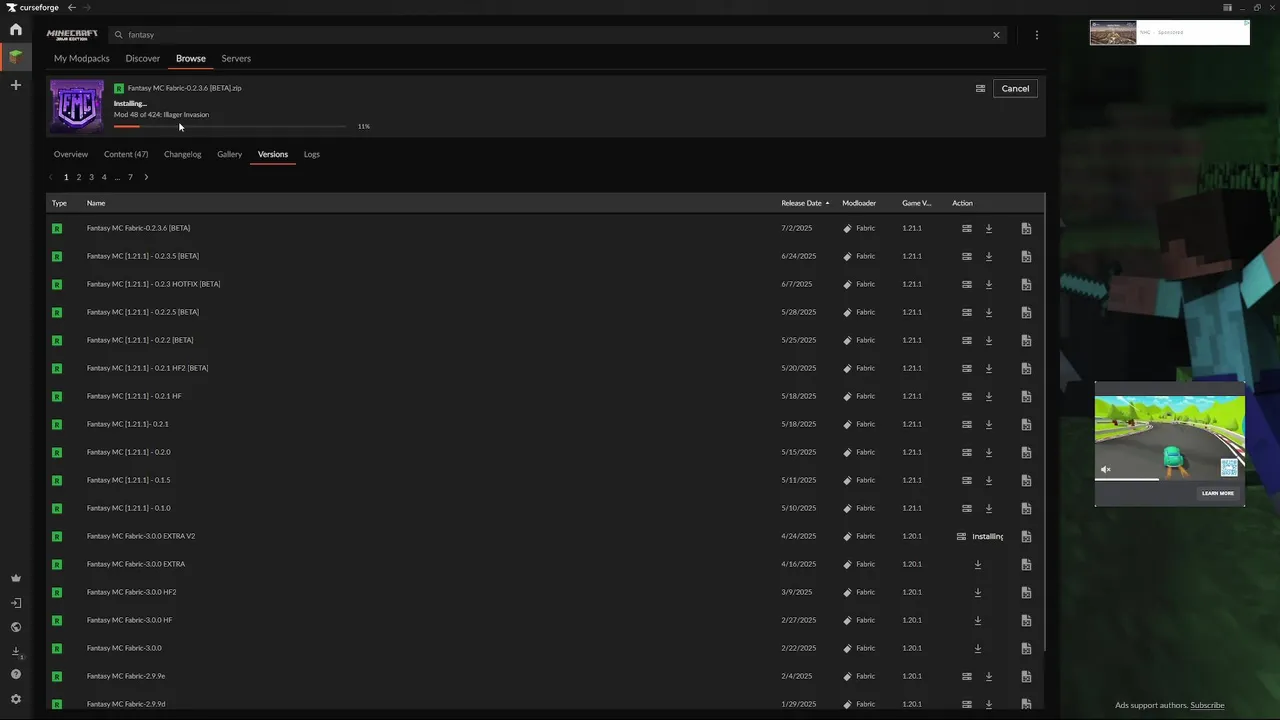Sort by the Modloader column header
This screenshot has height=720, width=1280.
pos(859,203)
